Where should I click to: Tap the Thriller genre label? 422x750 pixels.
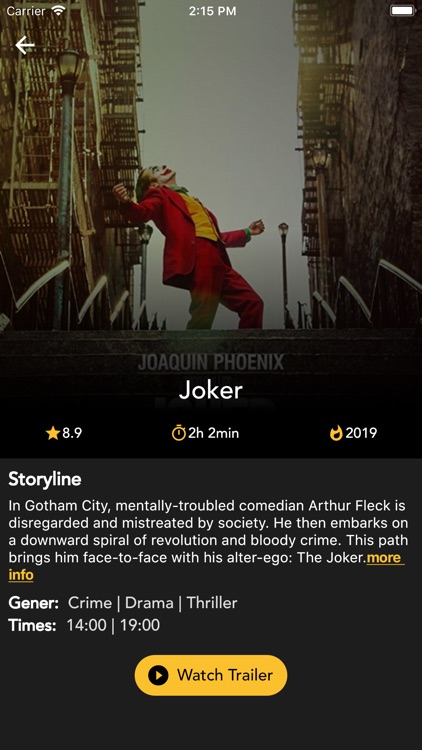coord(212,603)
